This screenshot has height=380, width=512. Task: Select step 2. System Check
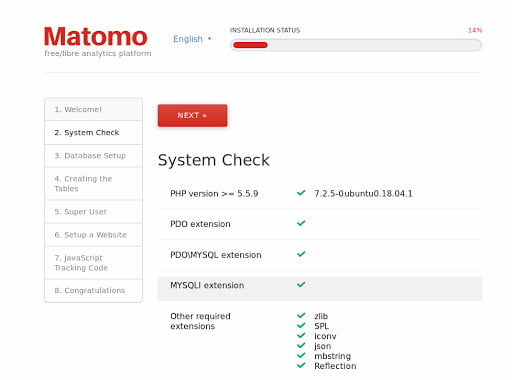click(93, 133)
